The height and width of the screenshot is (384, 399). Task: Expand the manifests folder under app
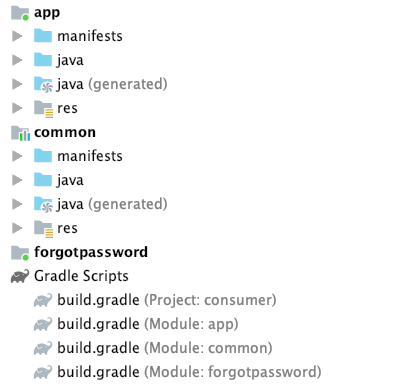pyautogui.click(x=17, y=36)
